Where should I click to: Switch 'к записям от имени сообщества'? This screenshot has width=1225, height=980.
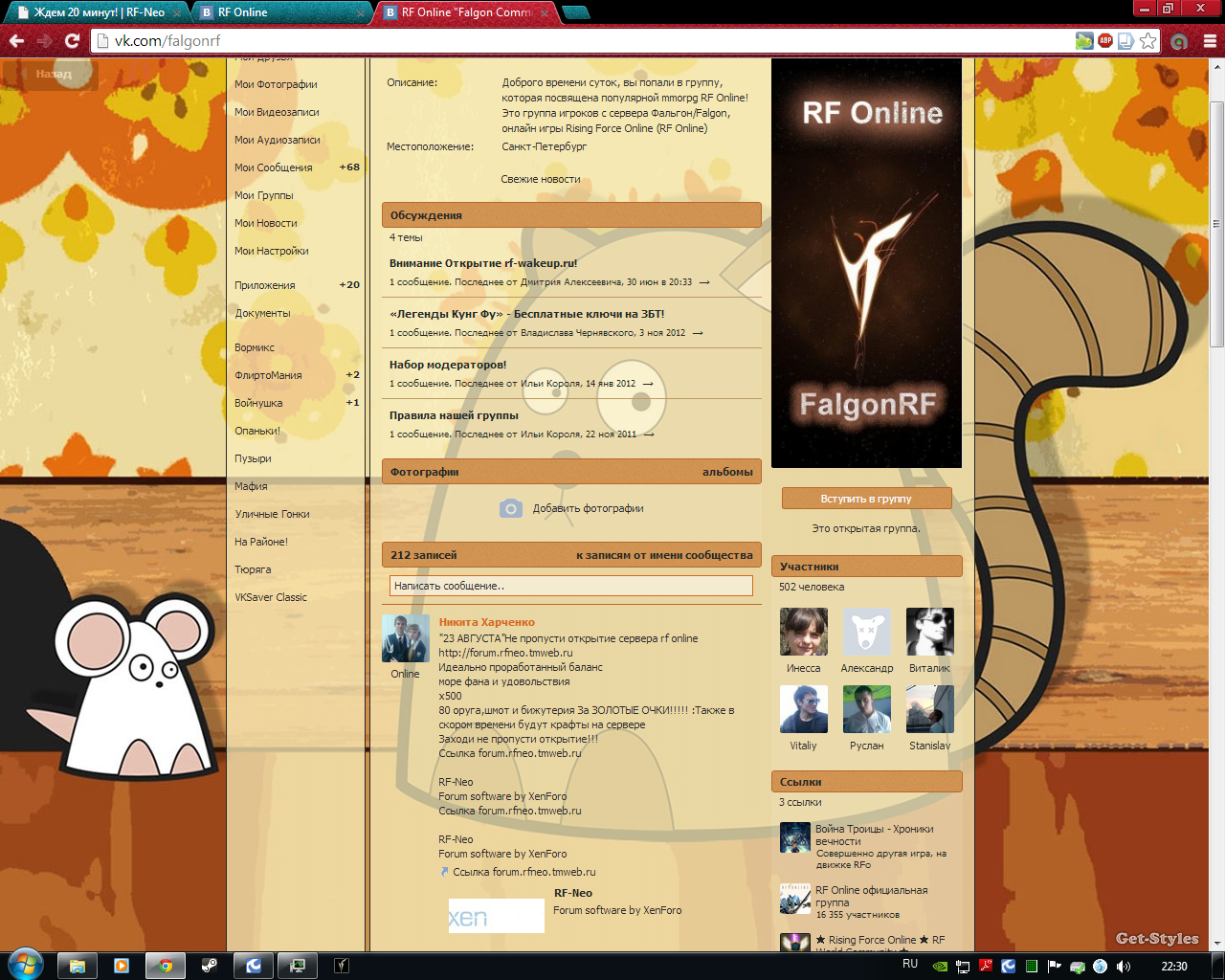point(664,555)
